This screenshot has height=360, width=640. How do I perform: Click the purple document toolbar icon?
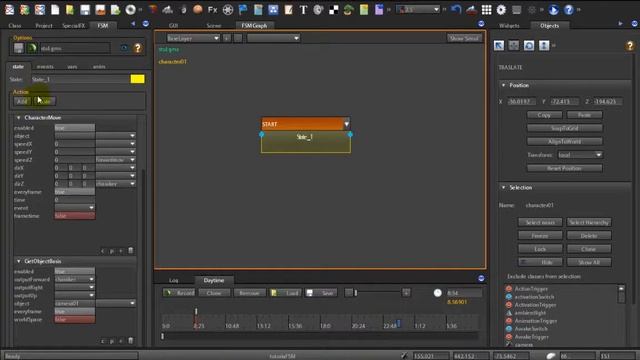(379, 9)
